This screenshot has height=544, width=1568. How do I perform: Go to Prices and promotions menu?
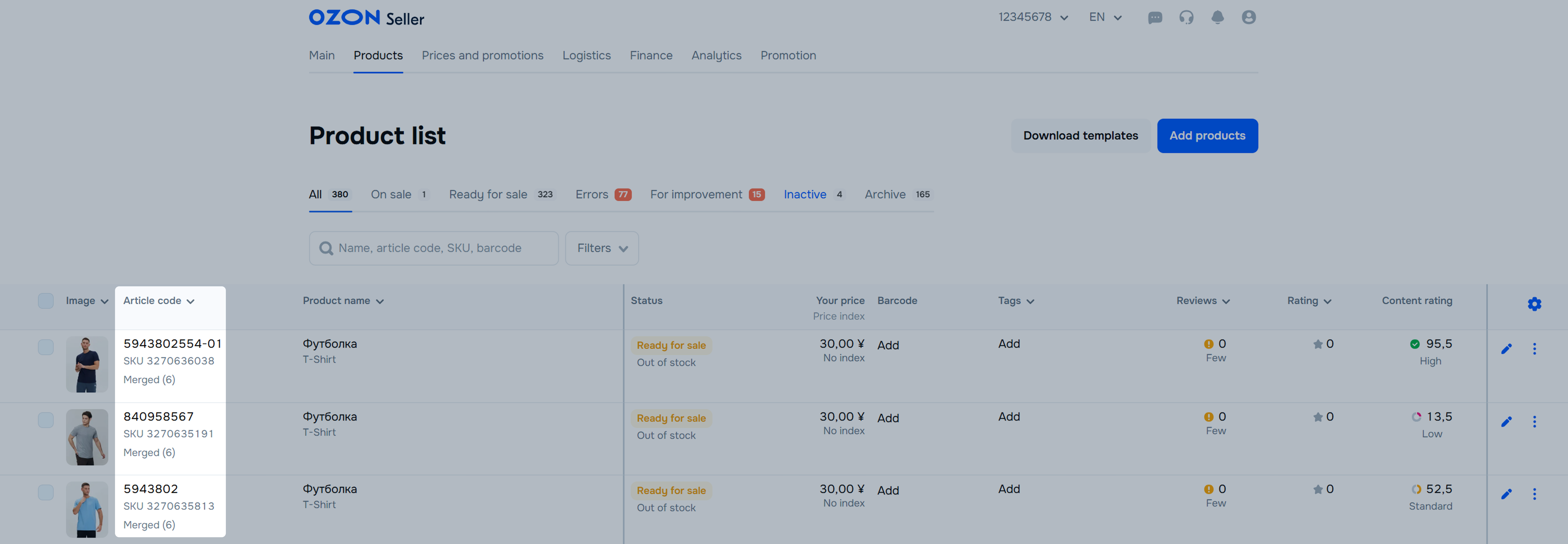tap(482, 55)
